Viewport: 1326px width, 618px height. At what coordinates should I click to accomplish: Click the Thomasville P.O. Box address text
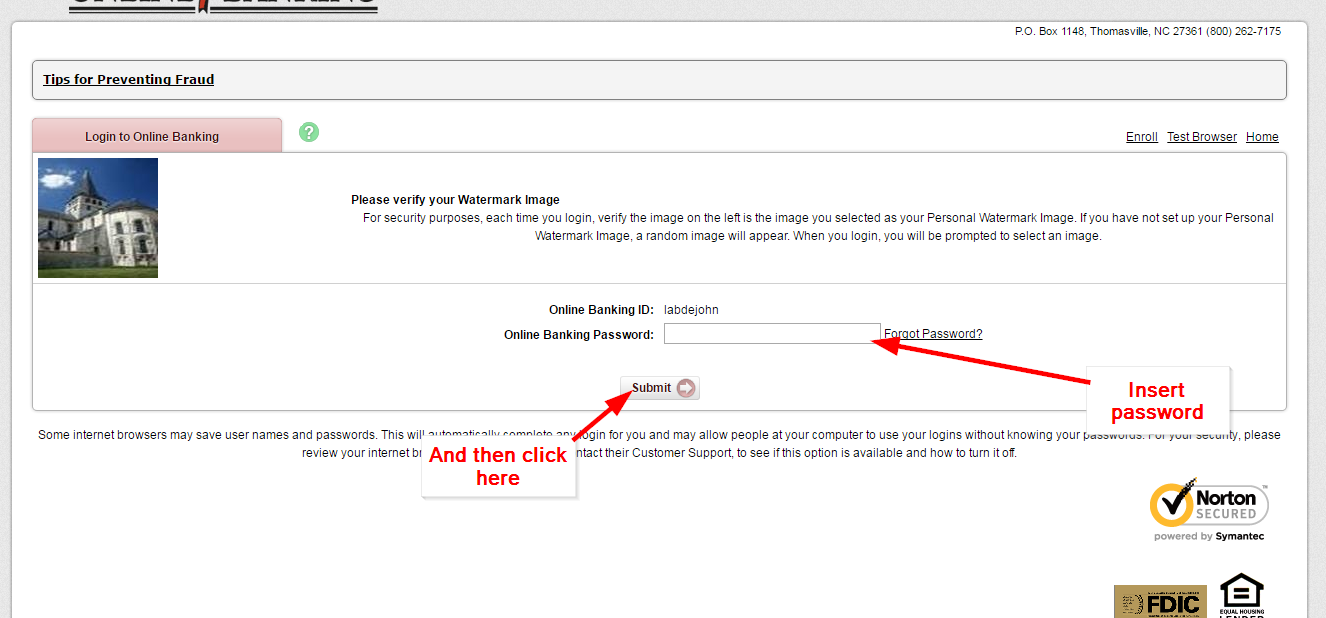1147,32
